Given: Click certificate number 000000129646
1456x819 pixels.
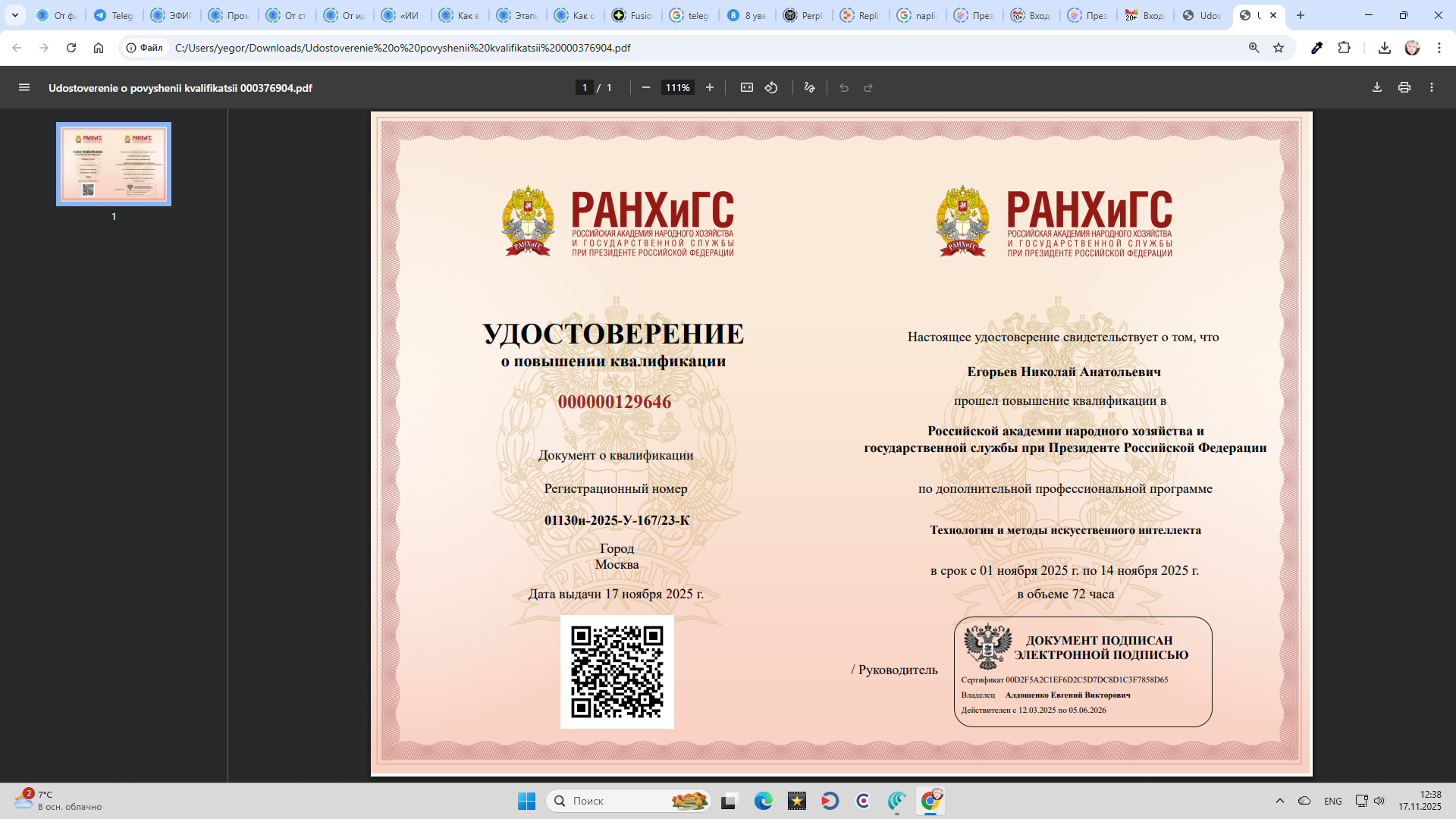Looking at the screenshot, I should (x=615, y=402).
